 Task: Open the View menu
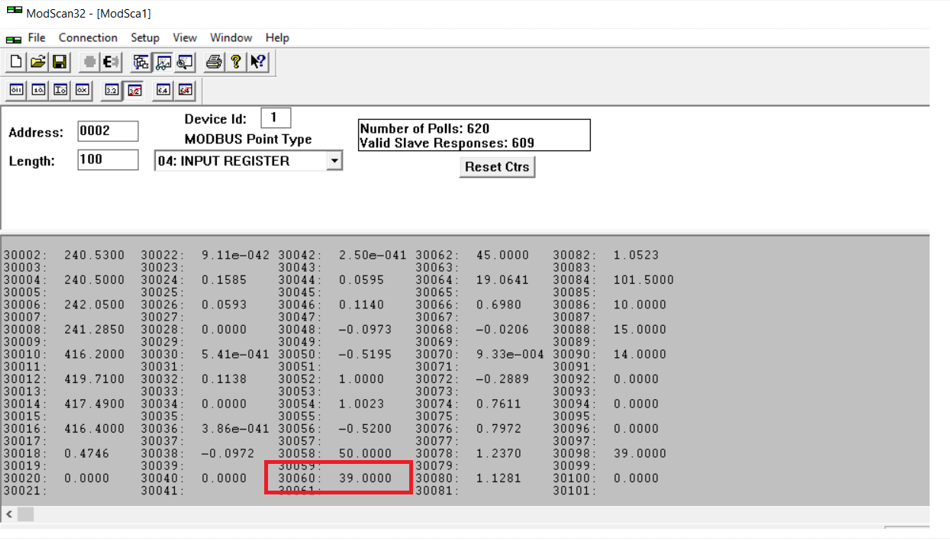click(185, 38)
